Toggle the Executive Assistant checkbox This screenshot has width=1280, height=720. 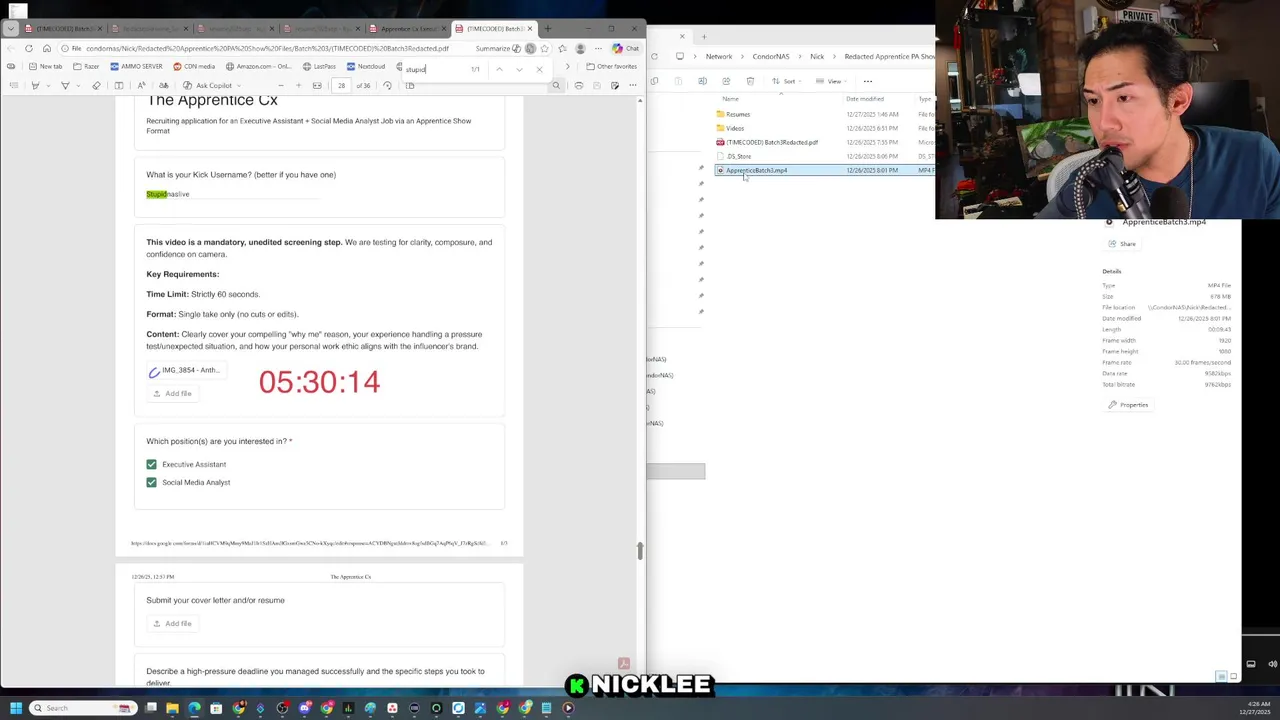[151, 464]
